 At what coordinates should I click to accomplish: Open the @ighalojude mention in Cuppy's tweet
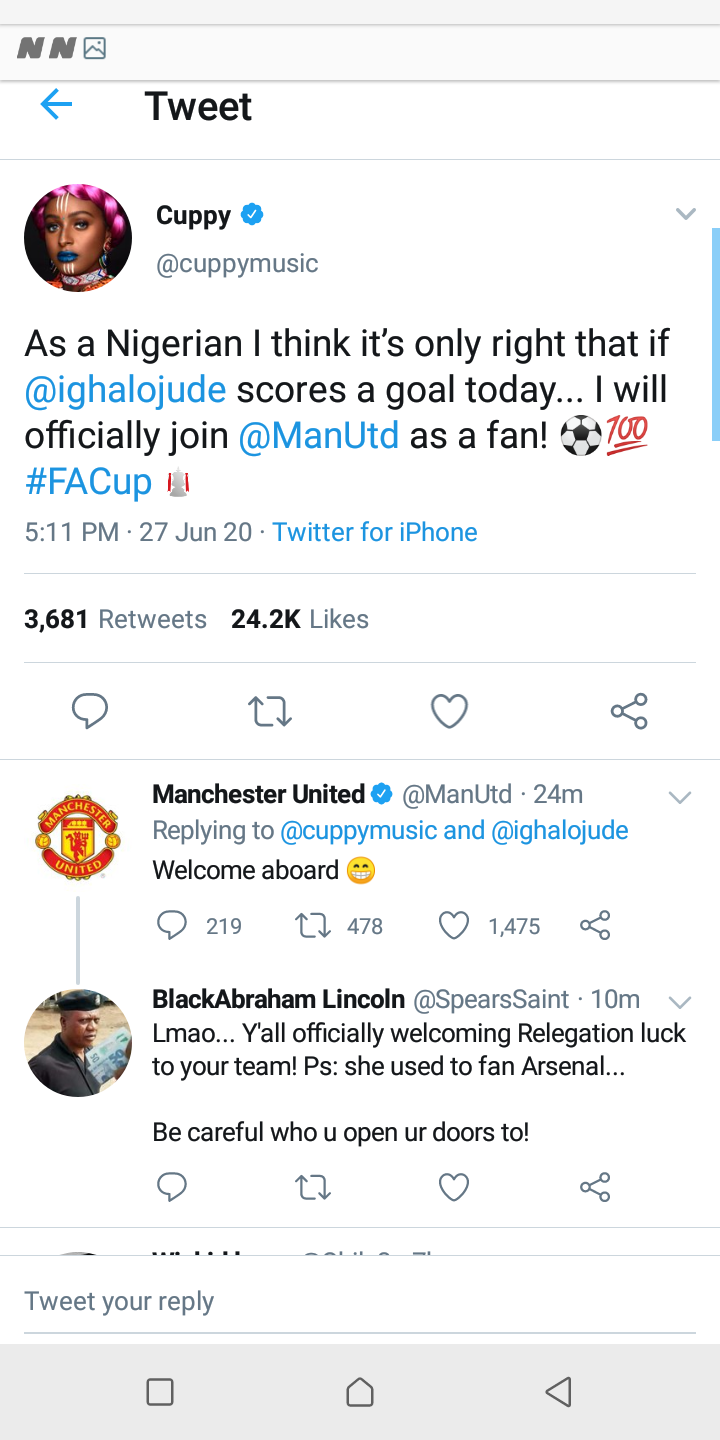point(126,389)
